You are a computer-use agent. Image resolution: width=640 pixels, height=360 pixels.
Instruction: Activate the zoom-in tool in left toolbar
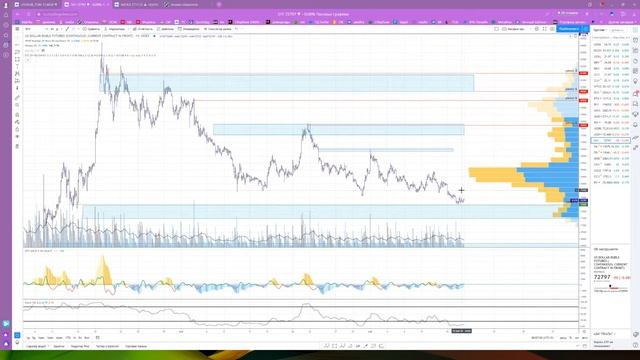17,105
